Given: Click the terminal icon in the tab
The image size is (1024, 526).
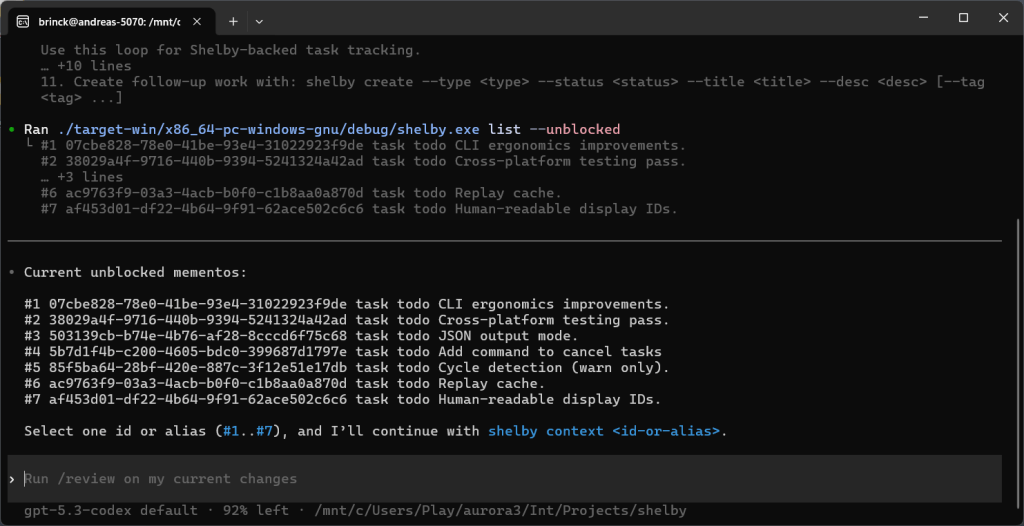Looking at the screenshot, I should pyautogui.click(x=23, y=20).
